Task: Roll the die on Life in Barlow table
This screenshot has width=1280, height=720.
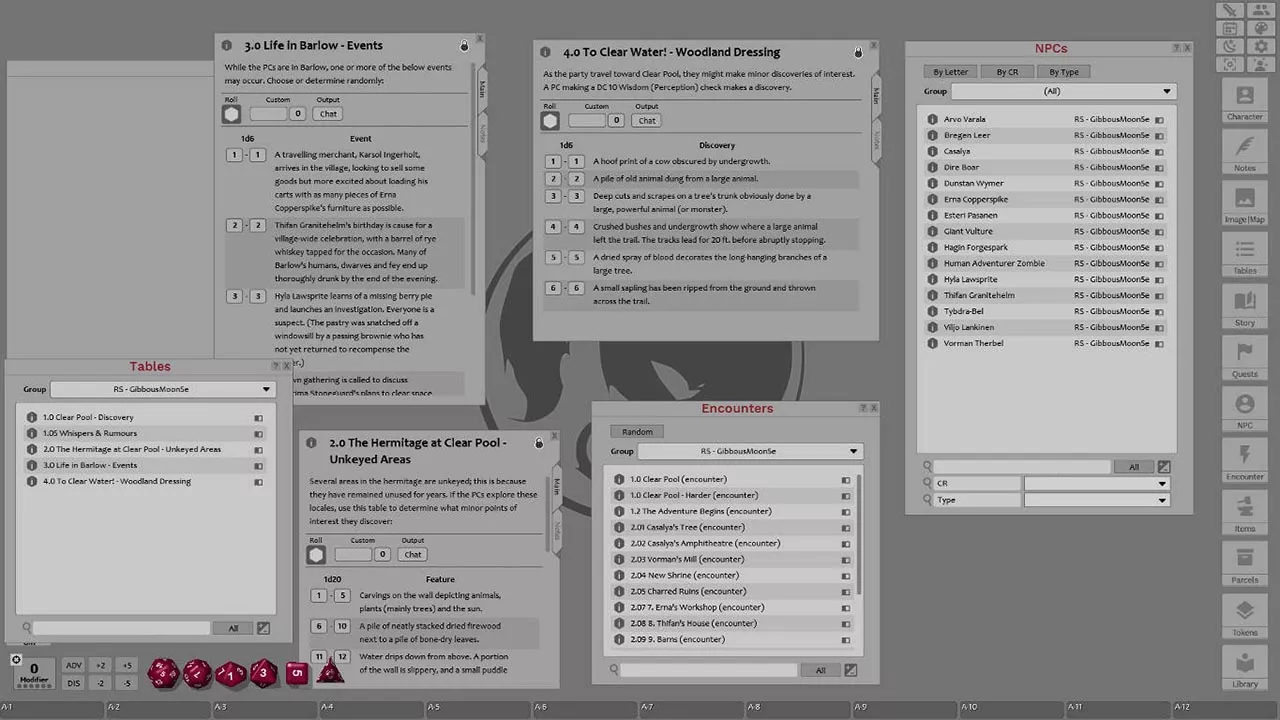Action: 232,114
